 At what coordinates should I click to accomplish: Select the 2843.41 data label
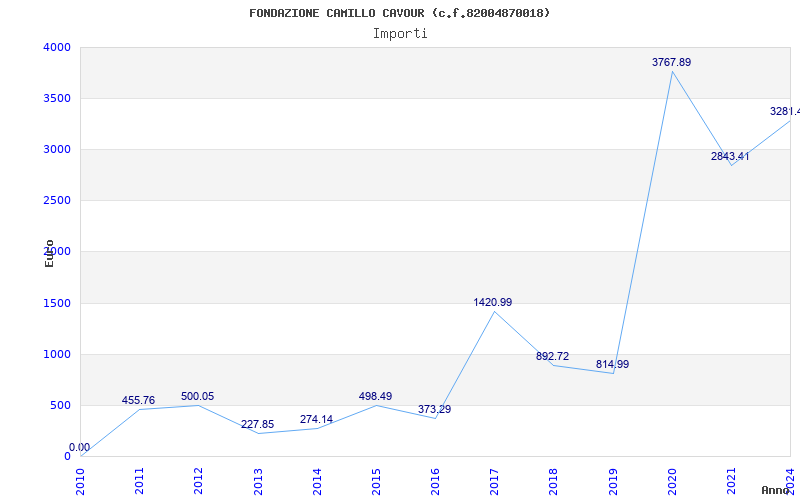pyautogui.click(x=730, y=157)
